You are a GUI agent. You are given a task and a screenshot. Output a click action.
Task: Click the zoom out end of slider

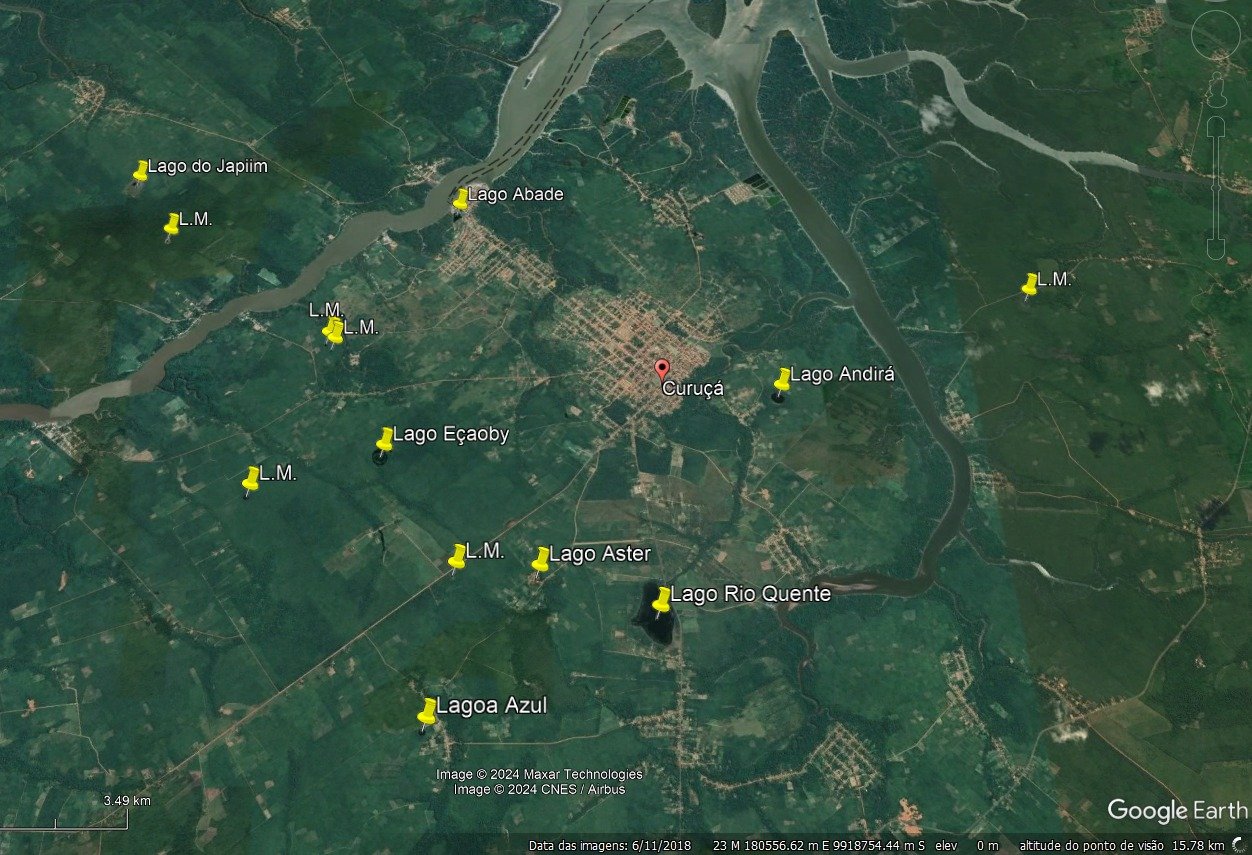pos(1216,249)
